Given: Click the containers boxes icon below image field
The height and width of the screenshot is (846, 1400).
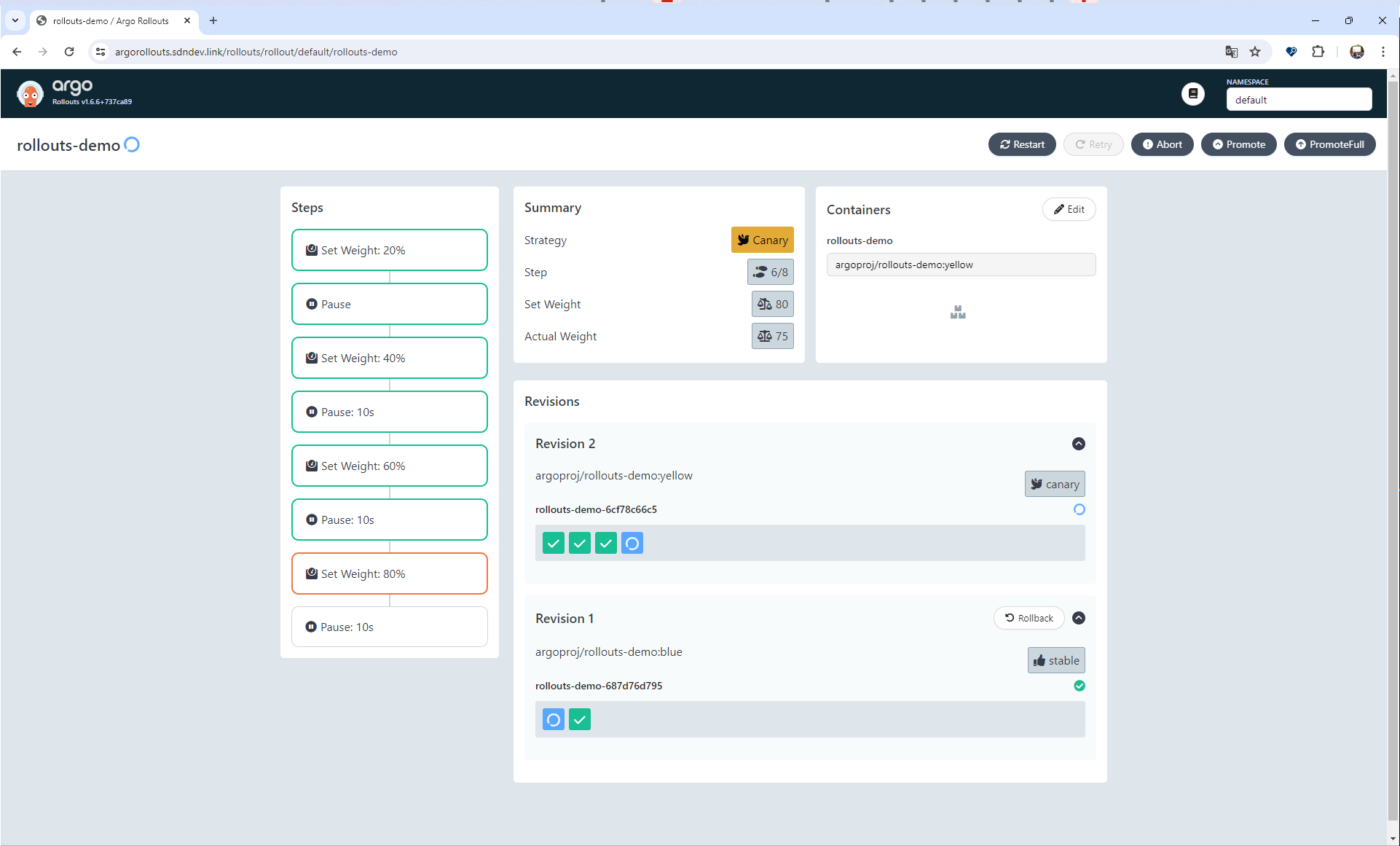Looking at the screenshot, I should [x=958, y=312].
